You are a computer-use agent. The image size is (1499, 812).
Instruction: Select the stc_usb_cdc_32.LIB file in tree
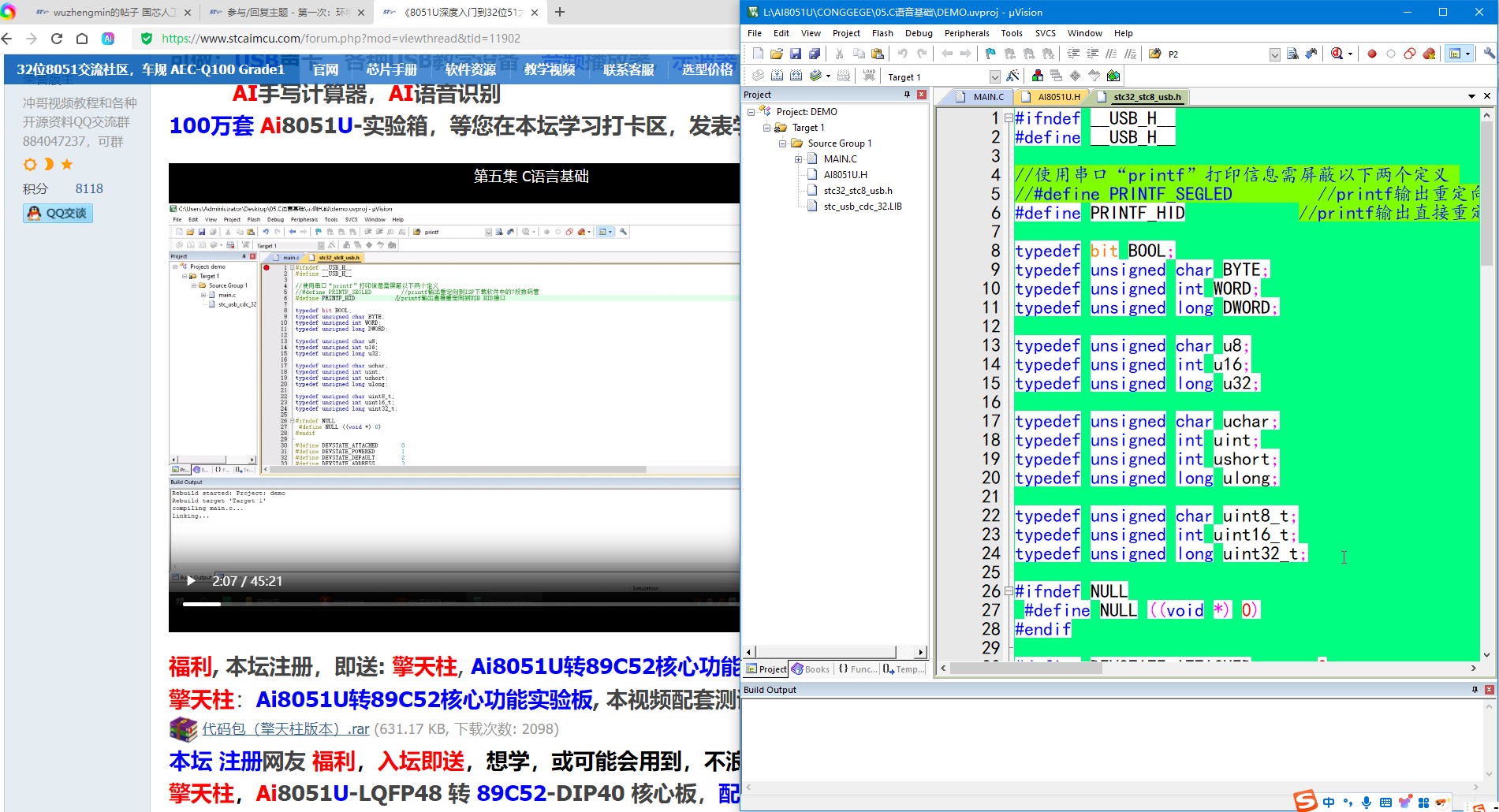click(x=862, y=207)
